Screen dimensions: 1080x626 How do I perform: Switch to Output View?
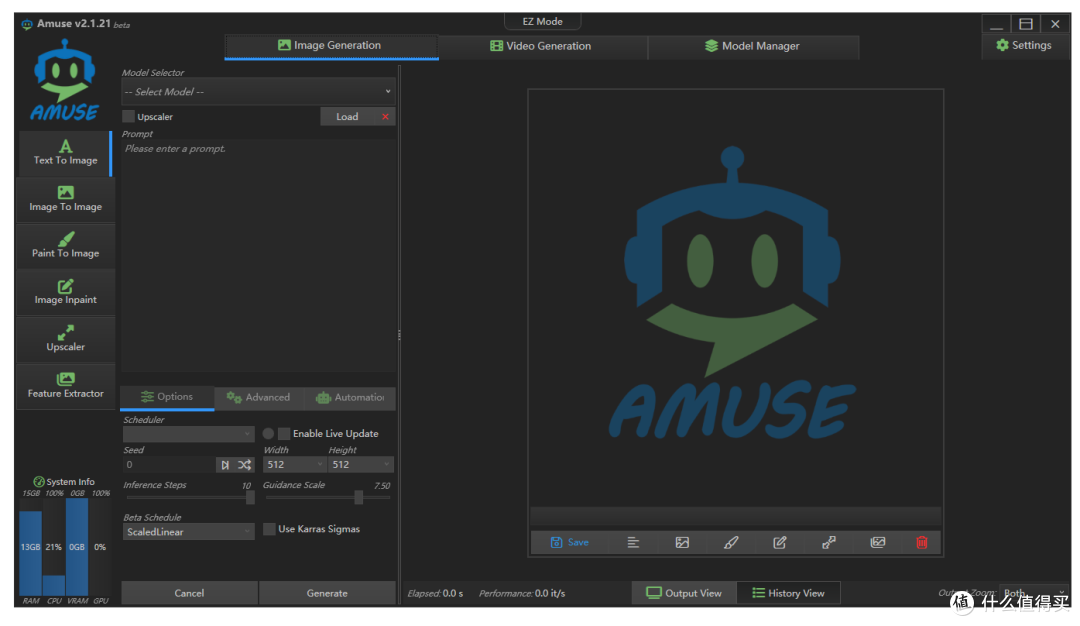tap(684, 593)
